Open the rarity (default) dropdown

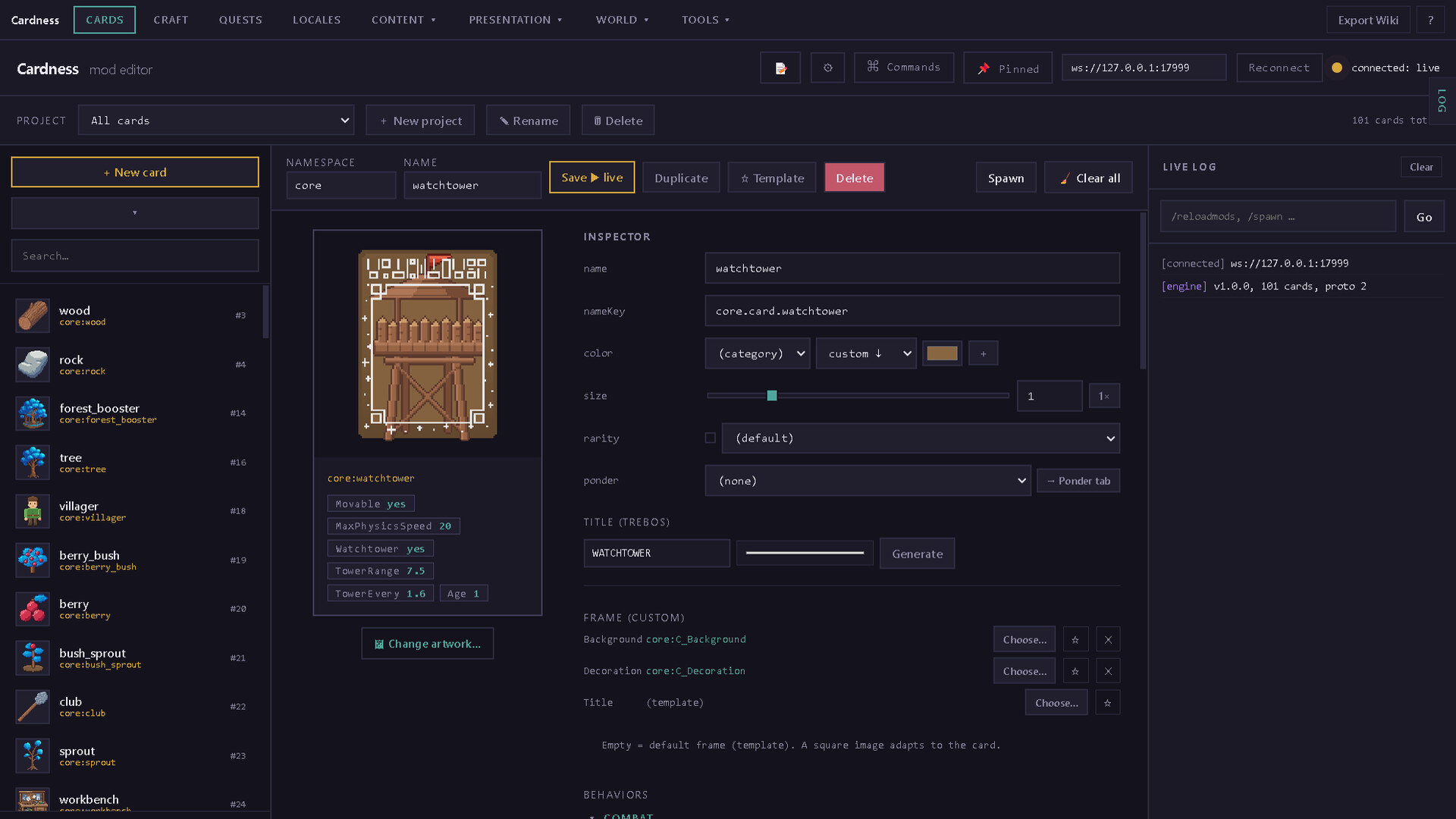coord(921,438)
